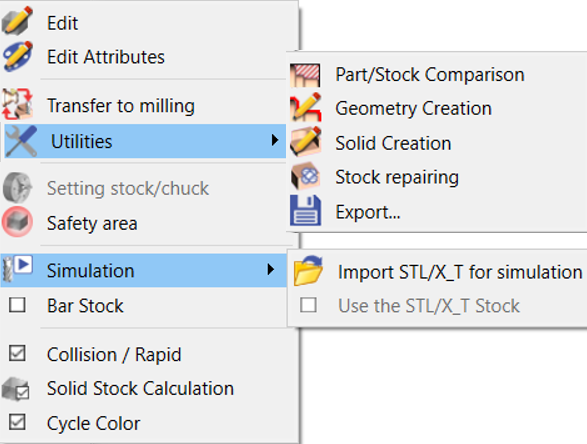Expand the Simulation submenu arrow
This screenshot has height=444, width=587.
pos(271,270)
